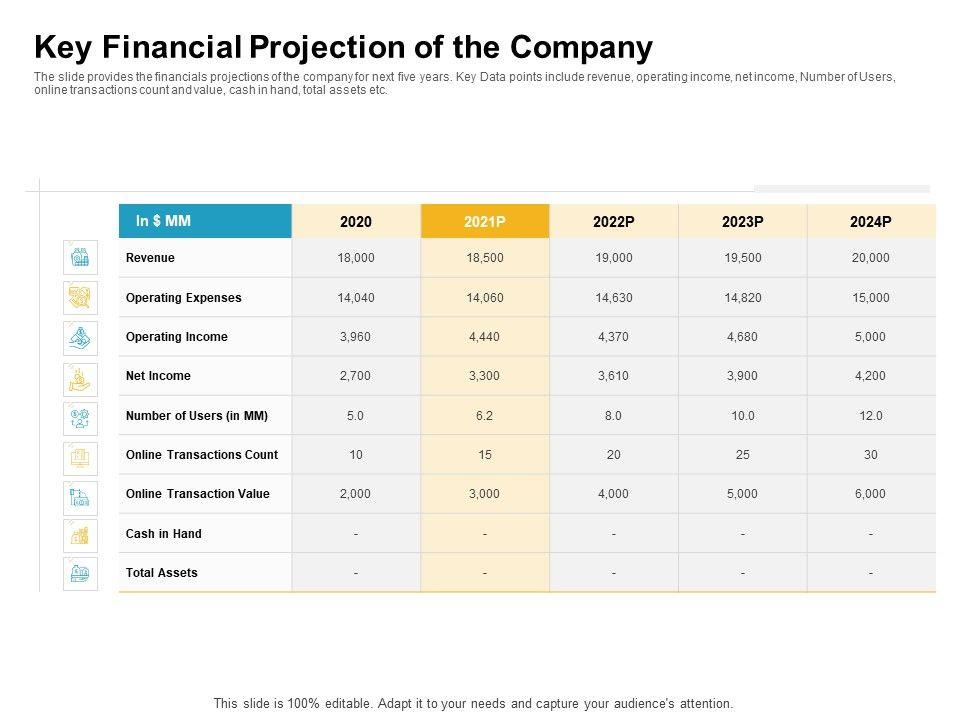
Task: Click the blue 'In $ MM' header cell
Action: [205, 221]
